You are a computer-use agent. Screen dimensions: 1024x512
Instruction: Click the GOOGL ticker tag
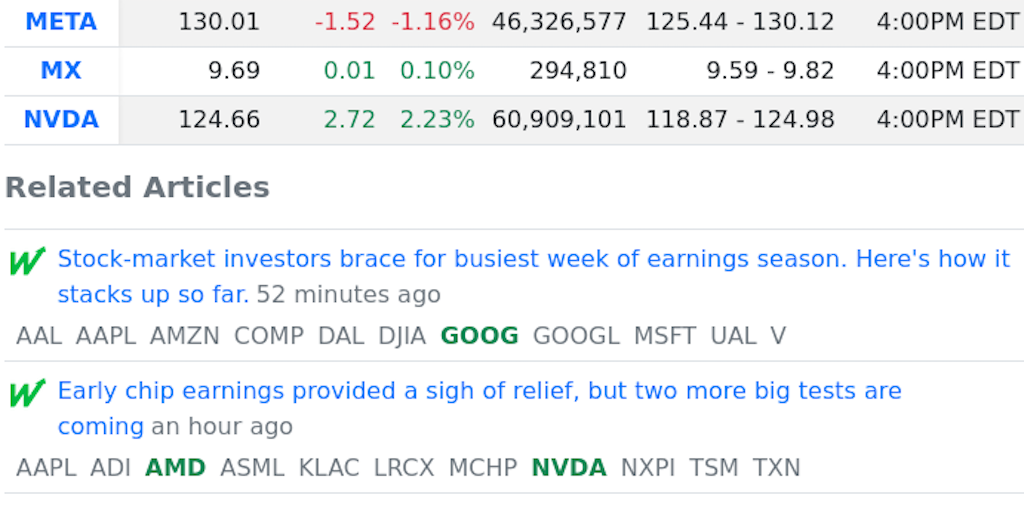576,336
